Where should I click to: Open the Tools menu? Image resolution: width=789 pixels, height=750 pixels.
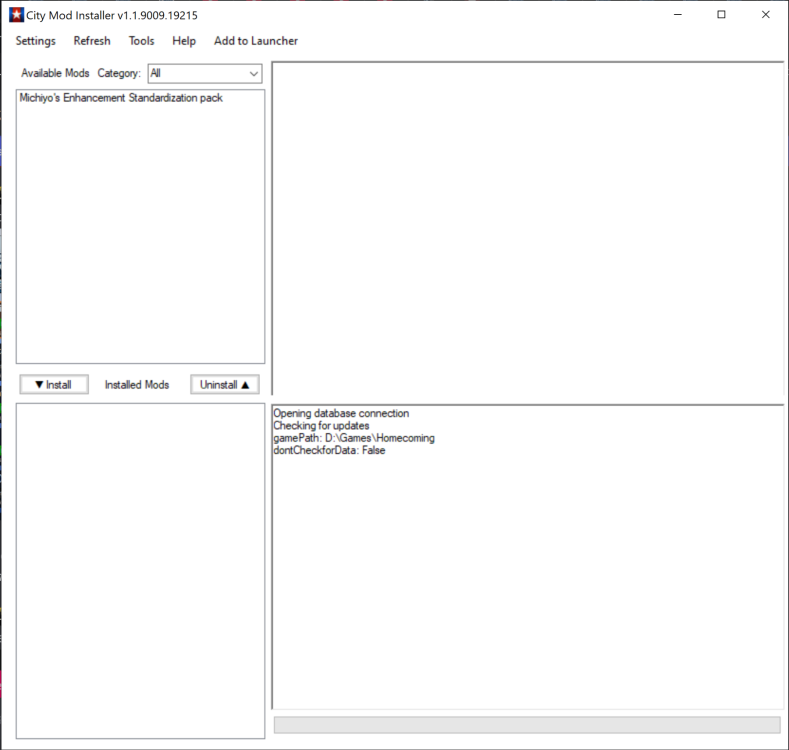tap(141, 41)
